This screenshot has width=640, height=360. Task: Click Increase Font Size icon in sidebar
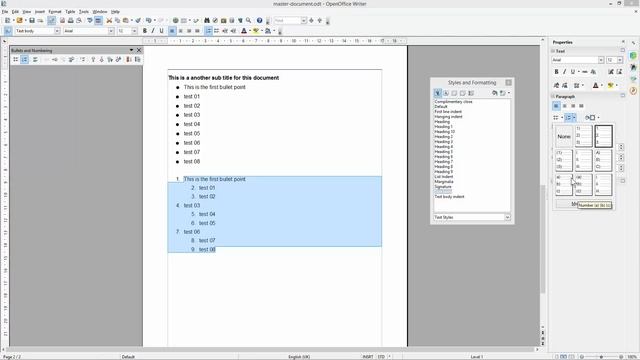pyautogui.click(x=611, y=72)
